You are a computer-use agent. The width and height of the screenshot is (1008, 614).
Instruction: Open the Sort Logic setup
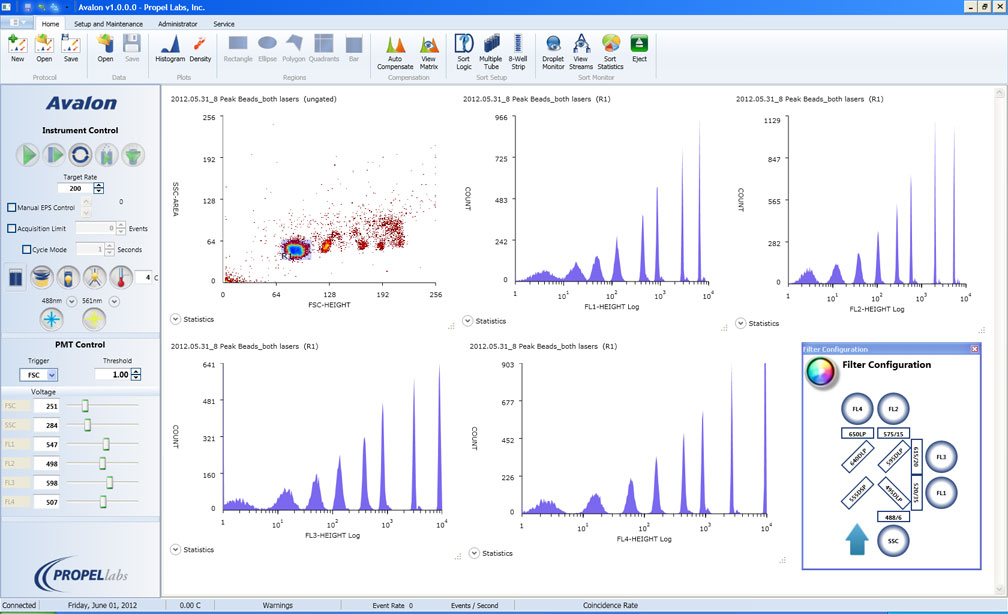coord(464,53)
